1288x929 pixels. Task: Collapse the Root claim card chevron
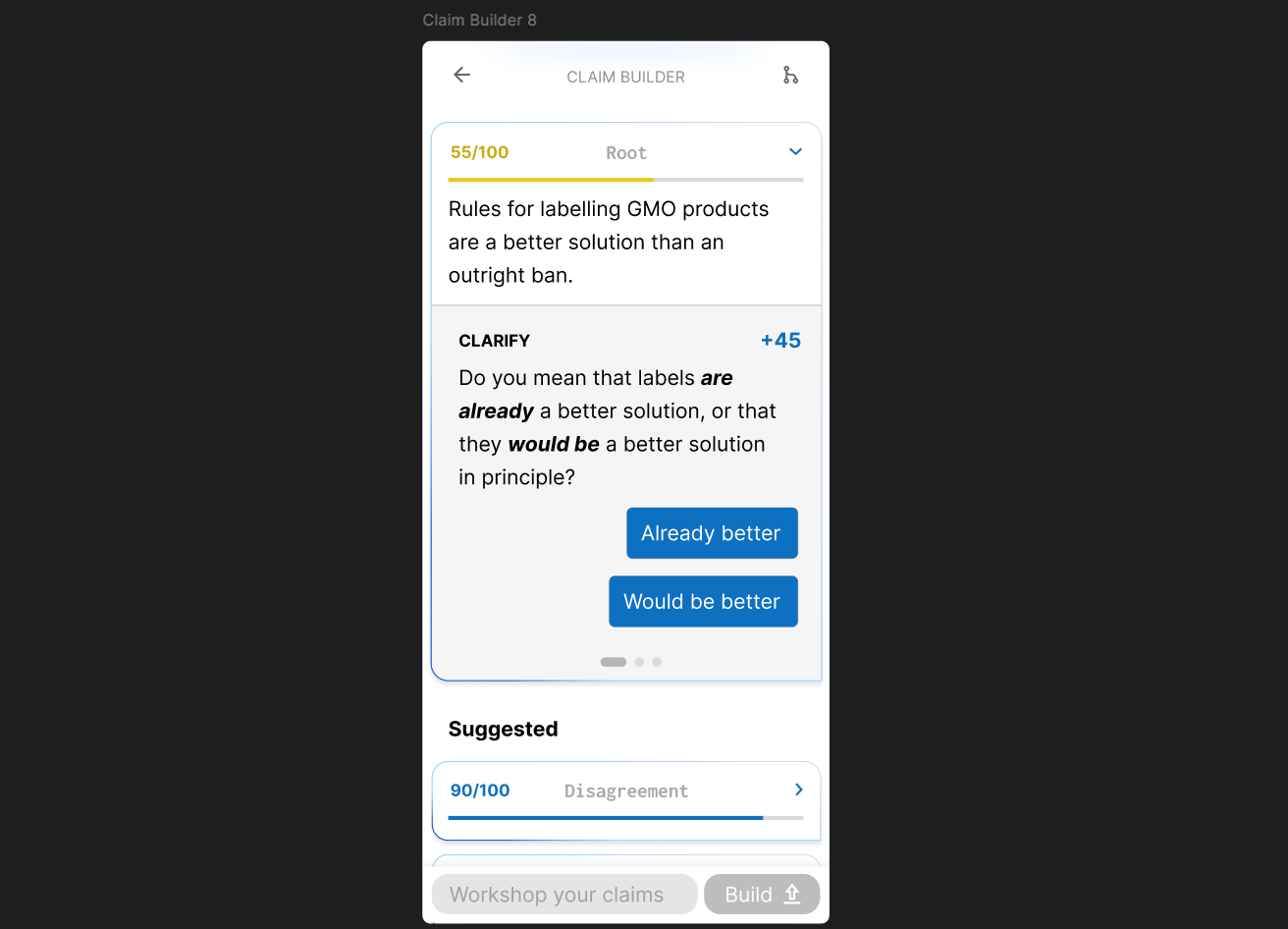click(x=795, y=151)
